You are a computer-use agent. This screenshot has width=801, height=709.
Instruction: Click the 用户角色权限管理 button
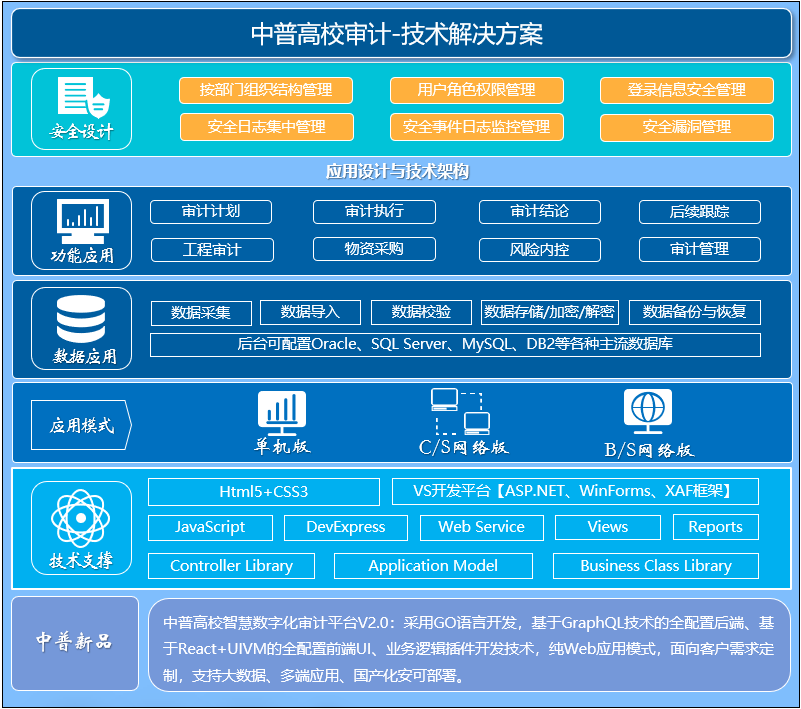(x=477, y=90)
